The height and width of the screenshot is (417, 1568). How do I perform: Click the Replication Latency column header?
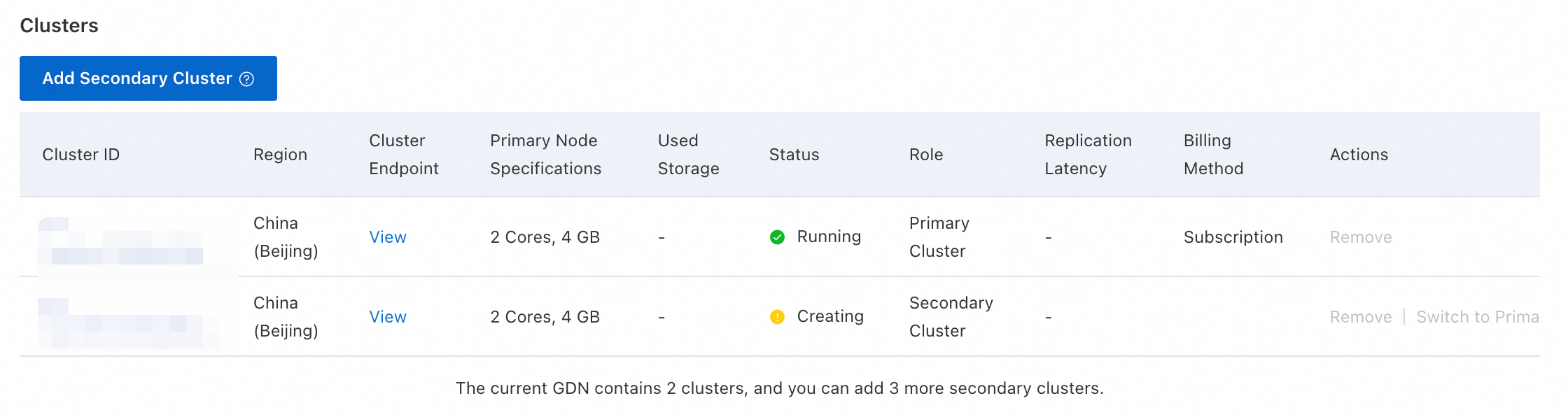[1088, 155]
